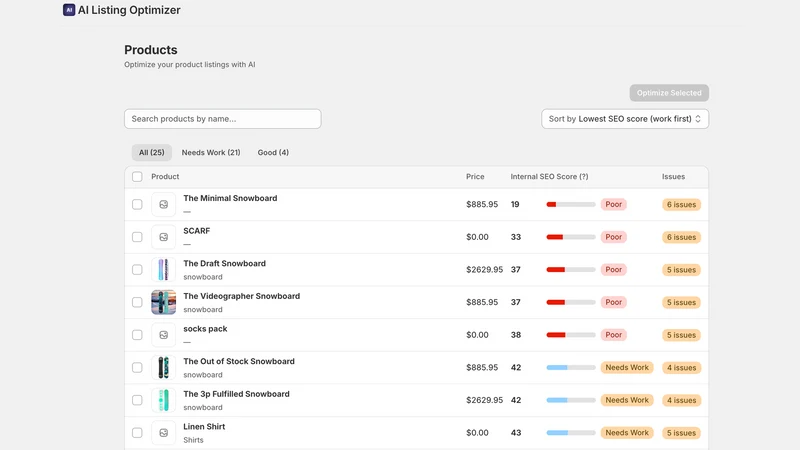Screen dimensions: 800x450
Task: Open The Draft Snowboard product name
Action: [x=224, y=263]
